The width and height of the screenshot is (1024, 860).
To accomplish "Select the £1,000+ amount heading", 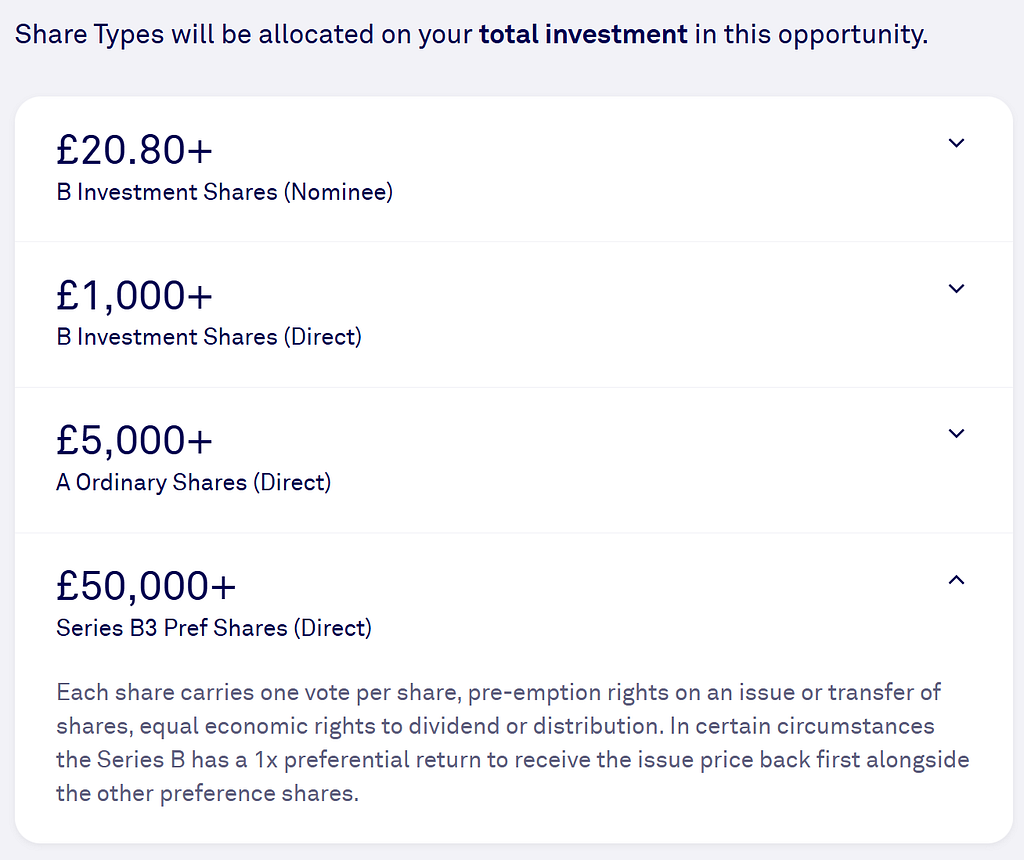I will pos(135,296).
